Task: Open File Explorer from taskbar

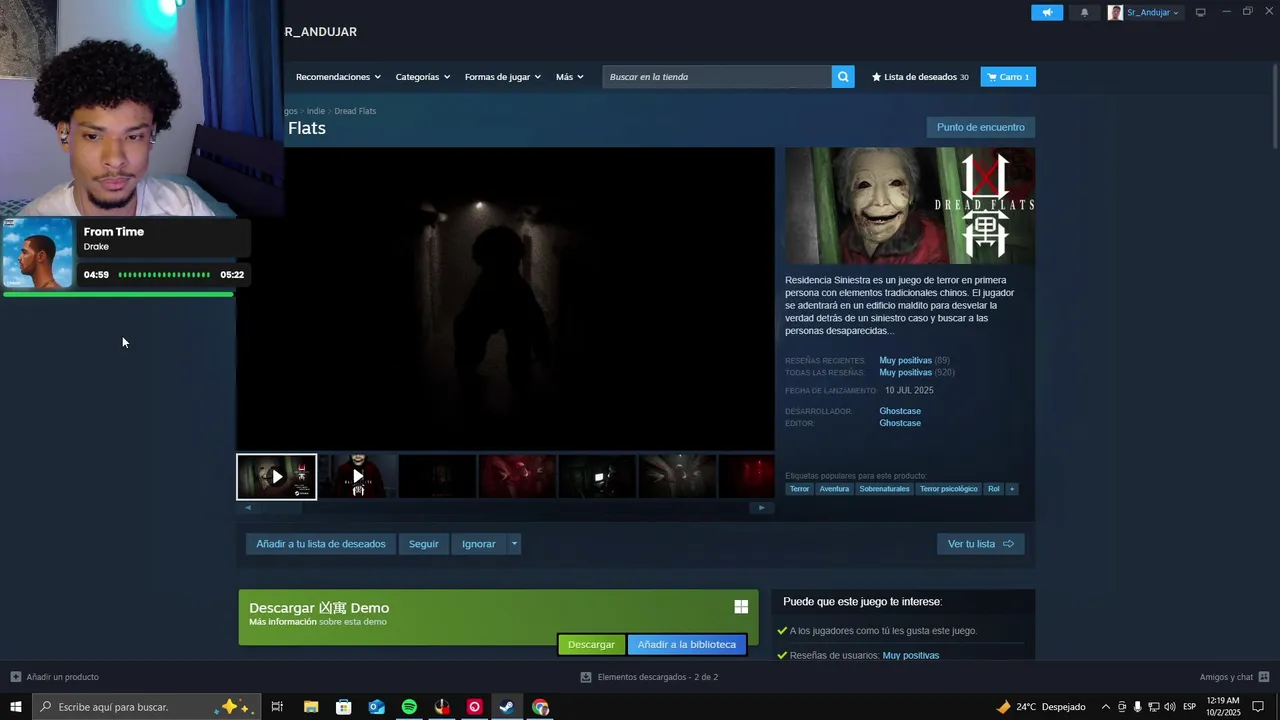Action: tap(311, 707)
